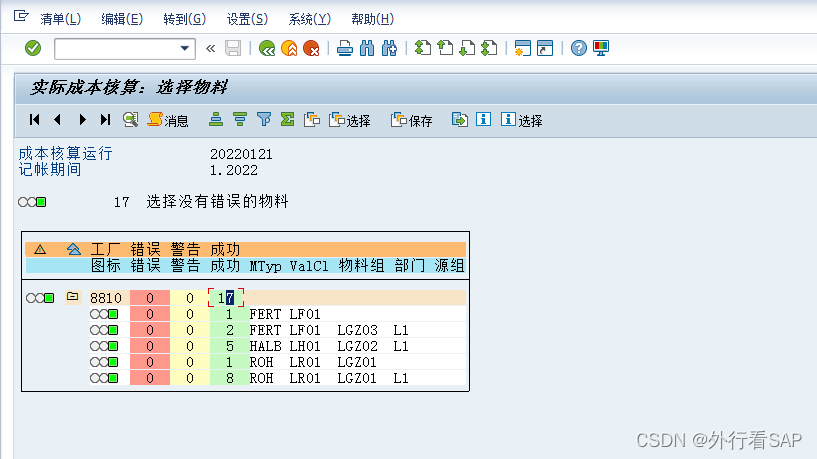The width and height of the screenshot is (817, 459).
Task: Click the standalone blue Information icon
Action: [483, 120]
